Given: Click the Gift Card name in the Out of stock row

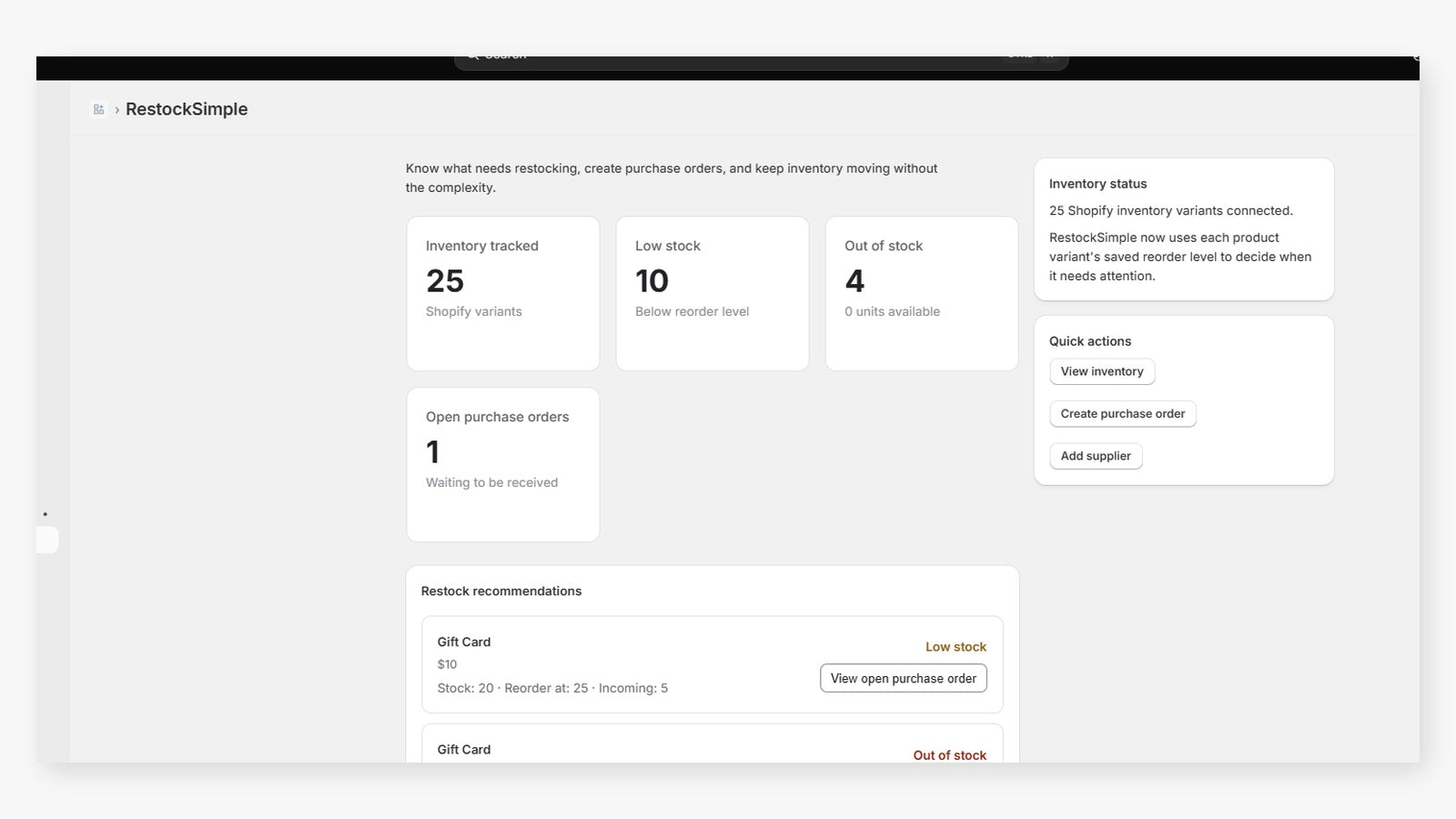Looking at the screenshot, I should pyautogui.click(x=464, y=750).
